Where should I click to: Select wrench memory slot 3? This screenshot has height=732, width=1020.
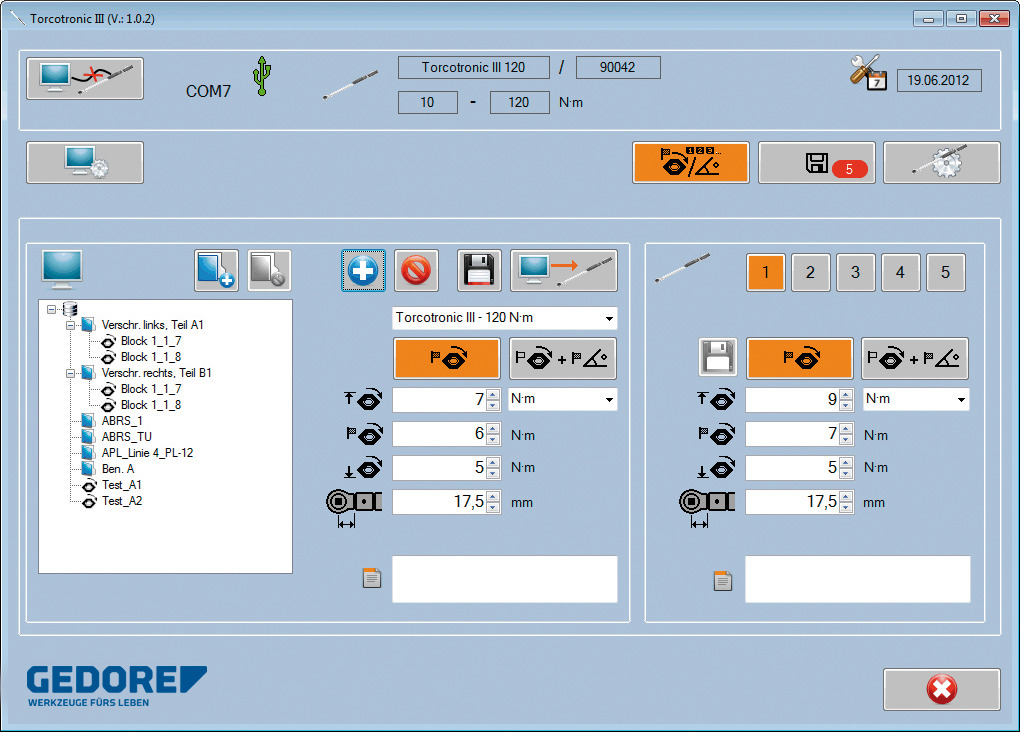pos(855,272)
